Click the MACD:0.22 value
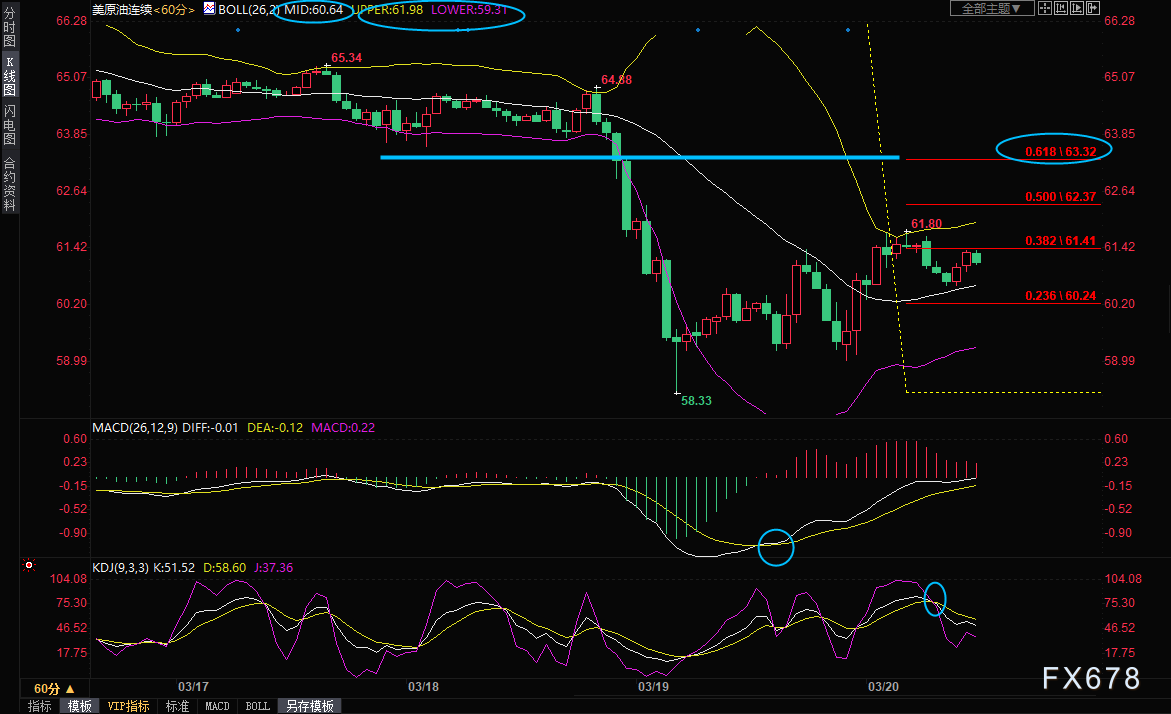The height and width of the screenshot is (714, 1171). pos(343,428)
